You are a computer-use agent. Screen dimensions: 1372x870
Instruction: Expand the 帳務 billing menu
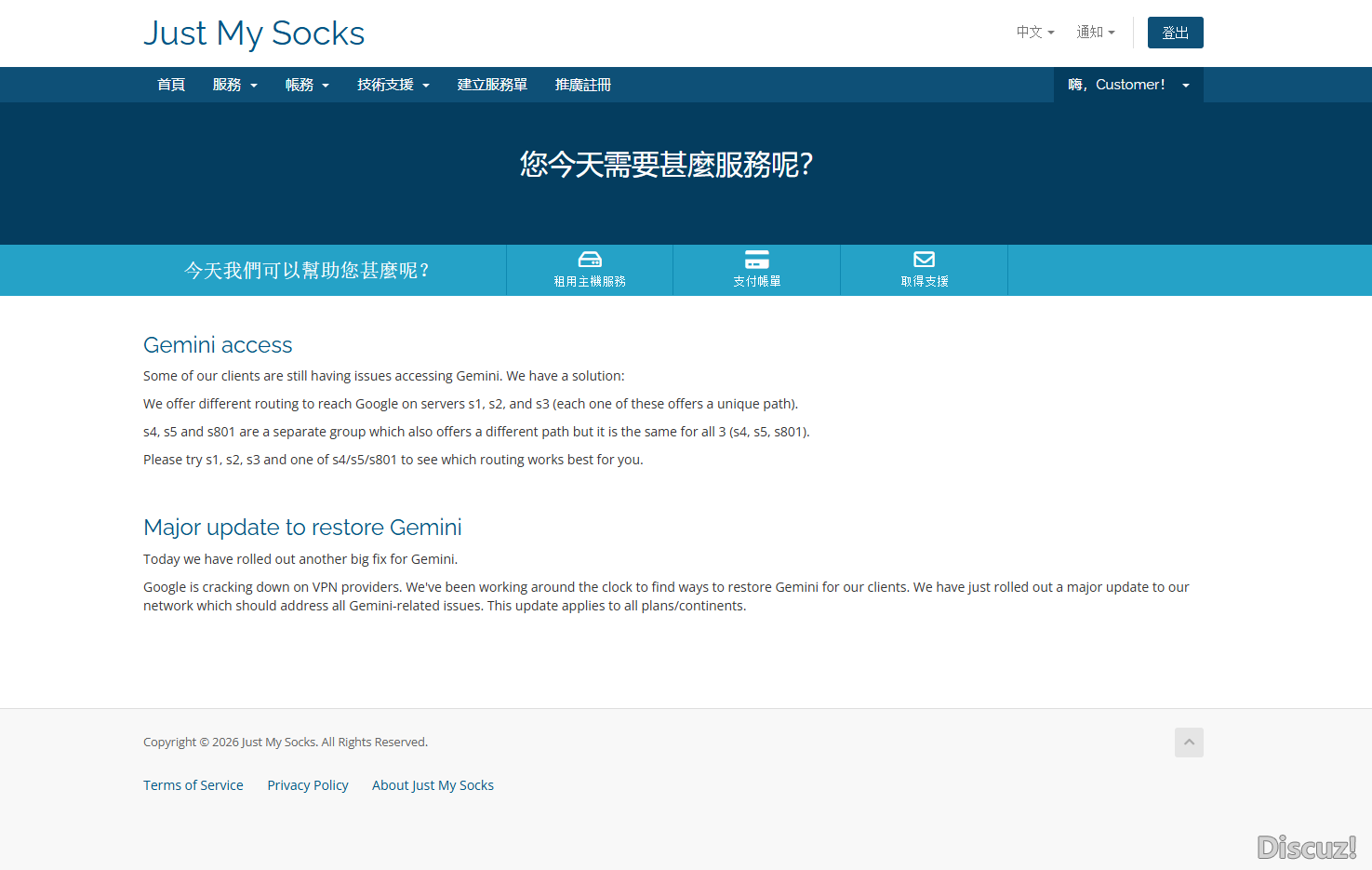pyautogui.click(x=307, y=85)
